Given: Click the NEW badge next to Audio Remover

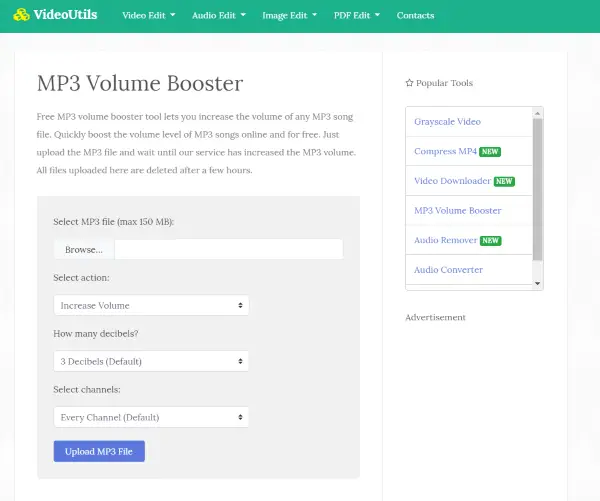Looking at the screenshot, I should tap(490, 240).
